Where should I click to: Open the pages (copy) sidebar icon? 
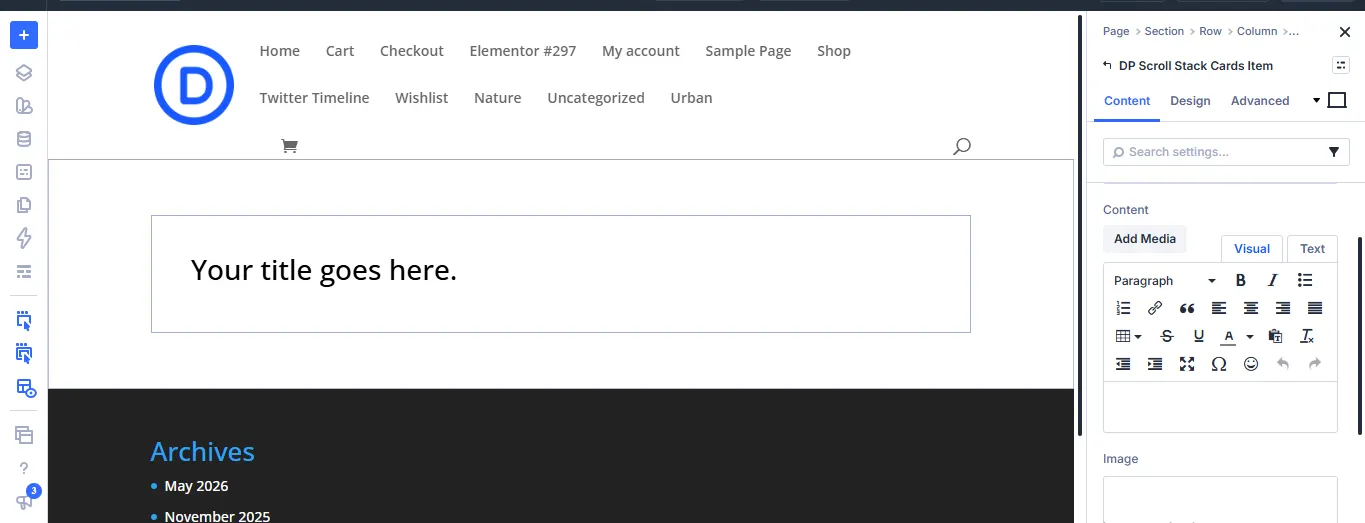tap(24, 205)
